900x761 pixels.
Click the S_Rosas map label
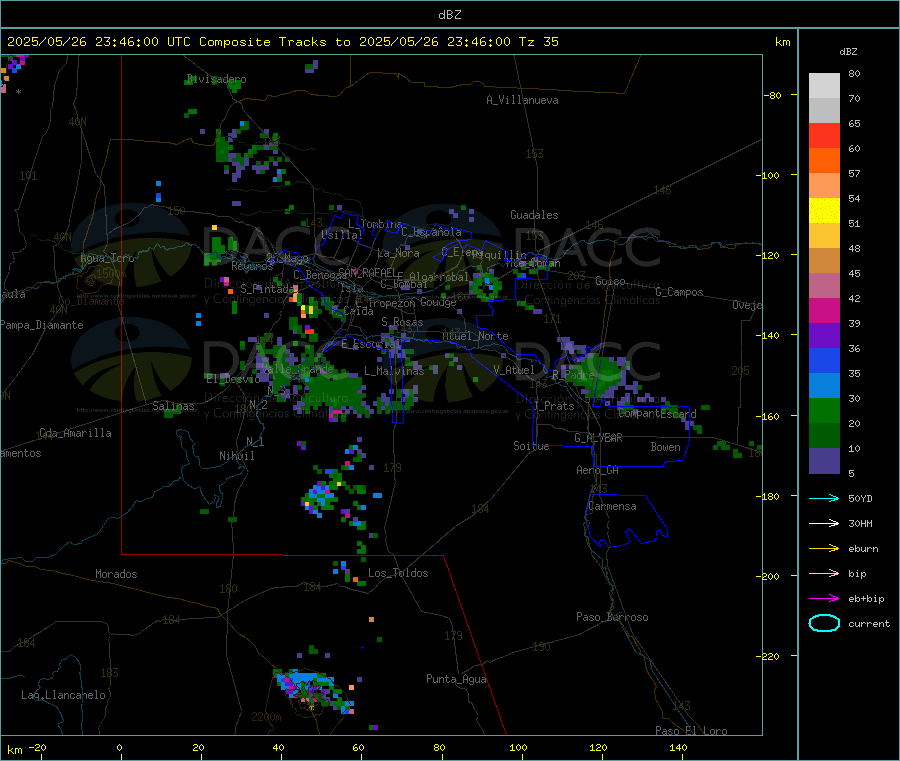[402, 322]
